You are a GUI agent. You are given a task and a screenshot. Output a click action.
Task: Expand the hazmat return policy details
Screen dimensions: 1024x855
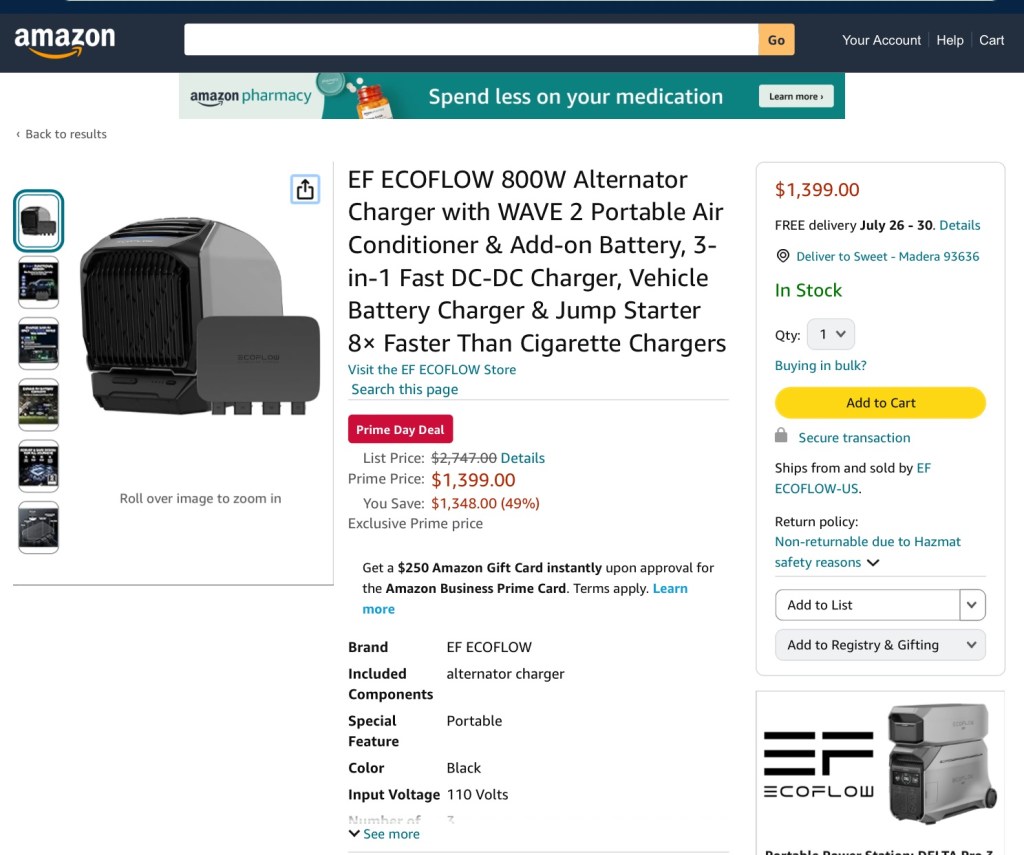[873, 563]
